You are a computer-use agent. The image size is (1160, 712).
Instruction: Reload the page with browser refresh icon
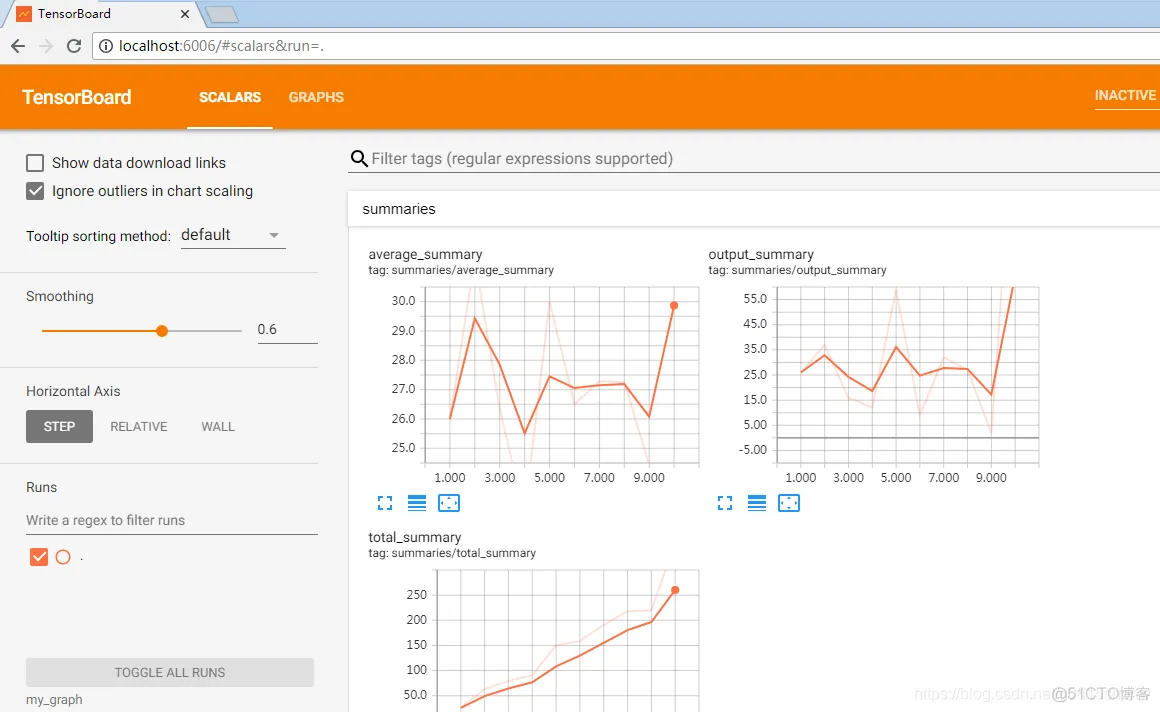click(74, 46)
